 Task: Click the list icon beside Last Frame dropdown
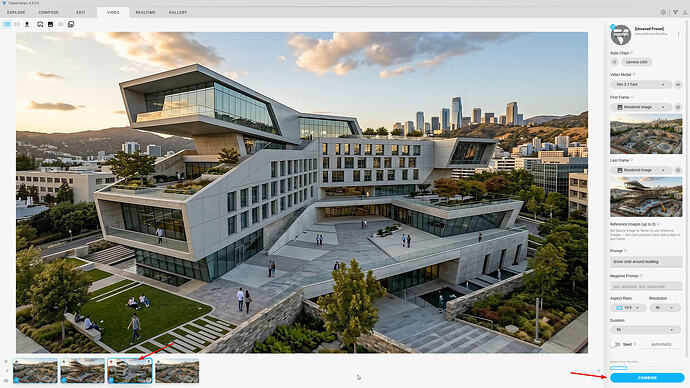[678, 170]
